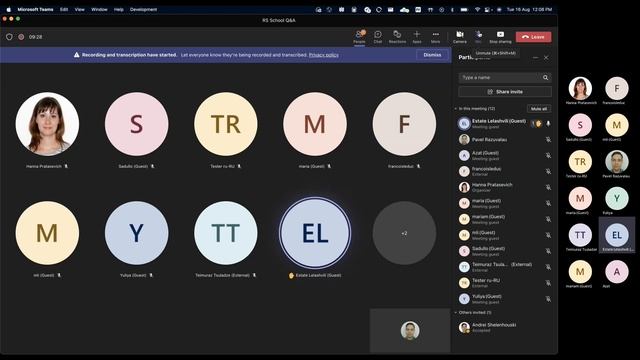Close the Participants panel
This screenshot has width=640, height=360.
coord(546,58)
